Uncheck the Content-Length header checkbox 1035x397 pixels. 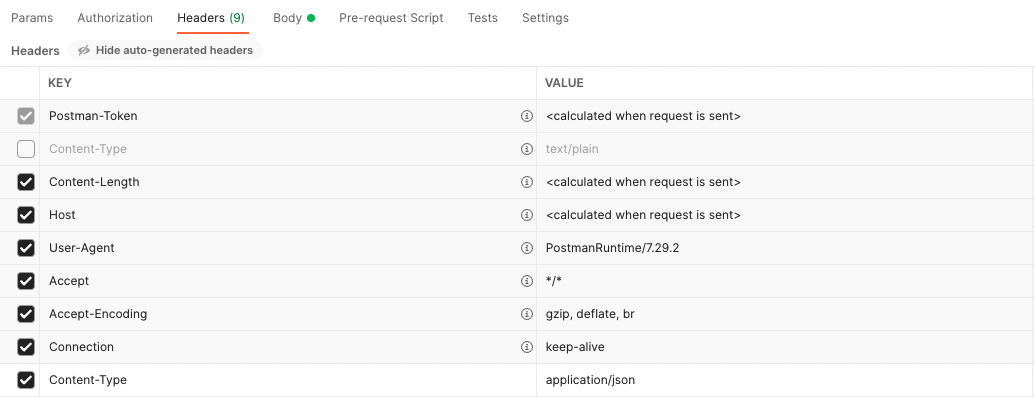point(26,182)
